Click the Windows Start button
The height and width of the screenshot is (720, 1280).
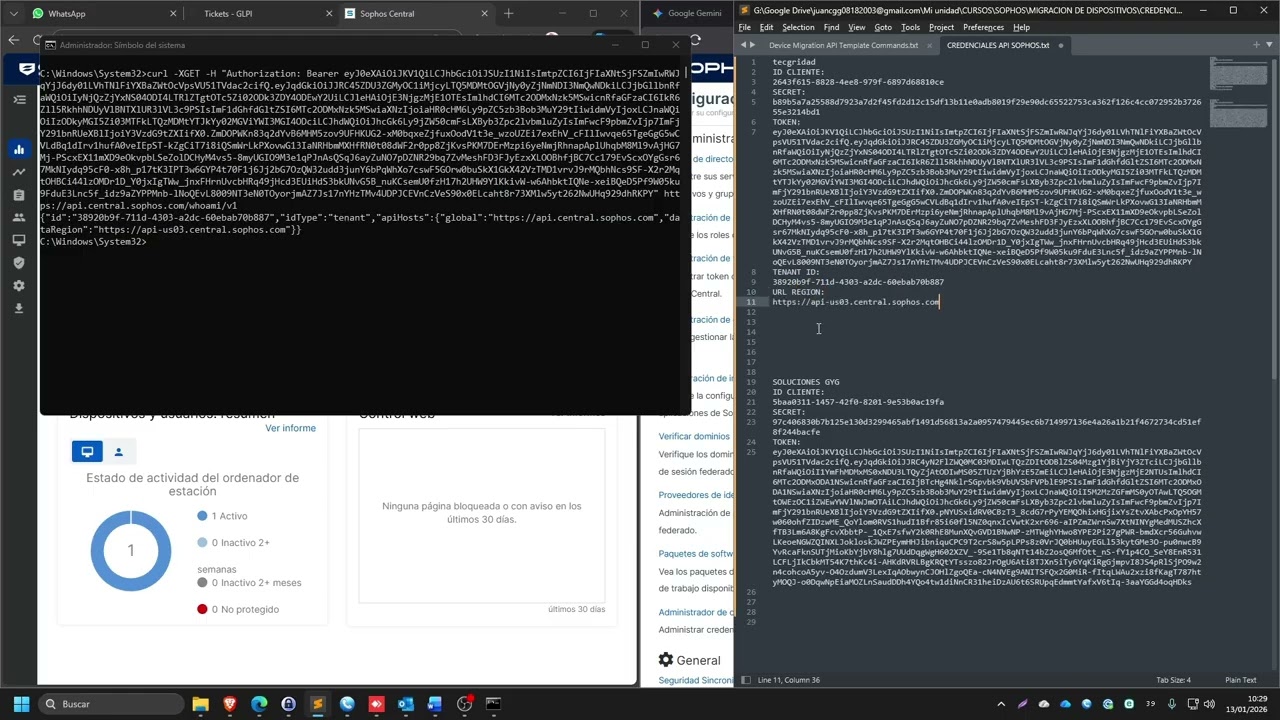[x=21, y=704]
